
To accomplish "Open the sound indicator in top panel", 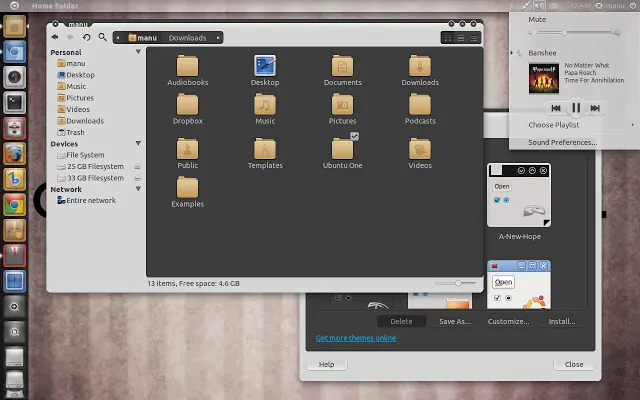I will pos(539,6).
